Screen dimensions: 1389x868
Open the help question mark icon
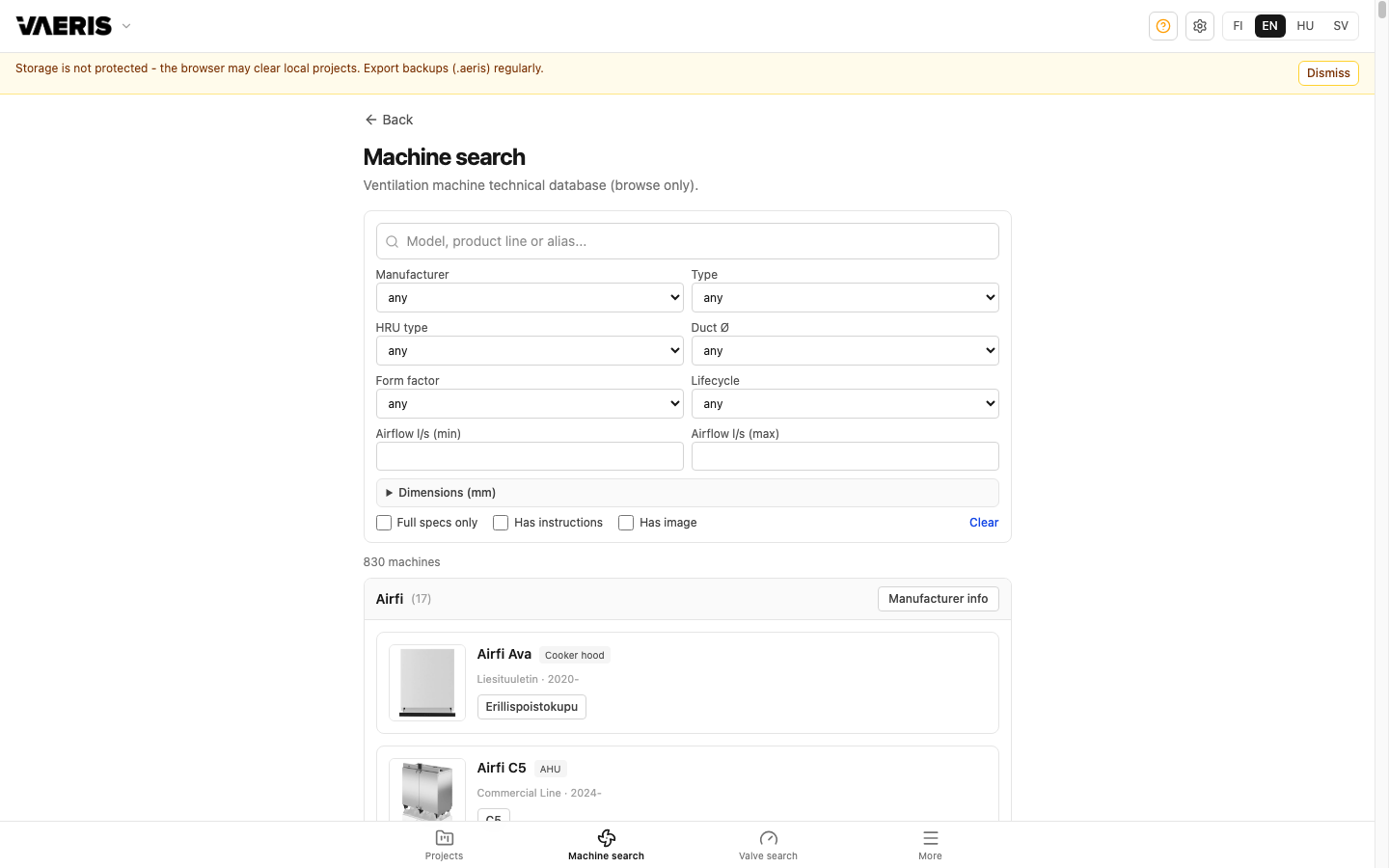[x=1163, y=26]
